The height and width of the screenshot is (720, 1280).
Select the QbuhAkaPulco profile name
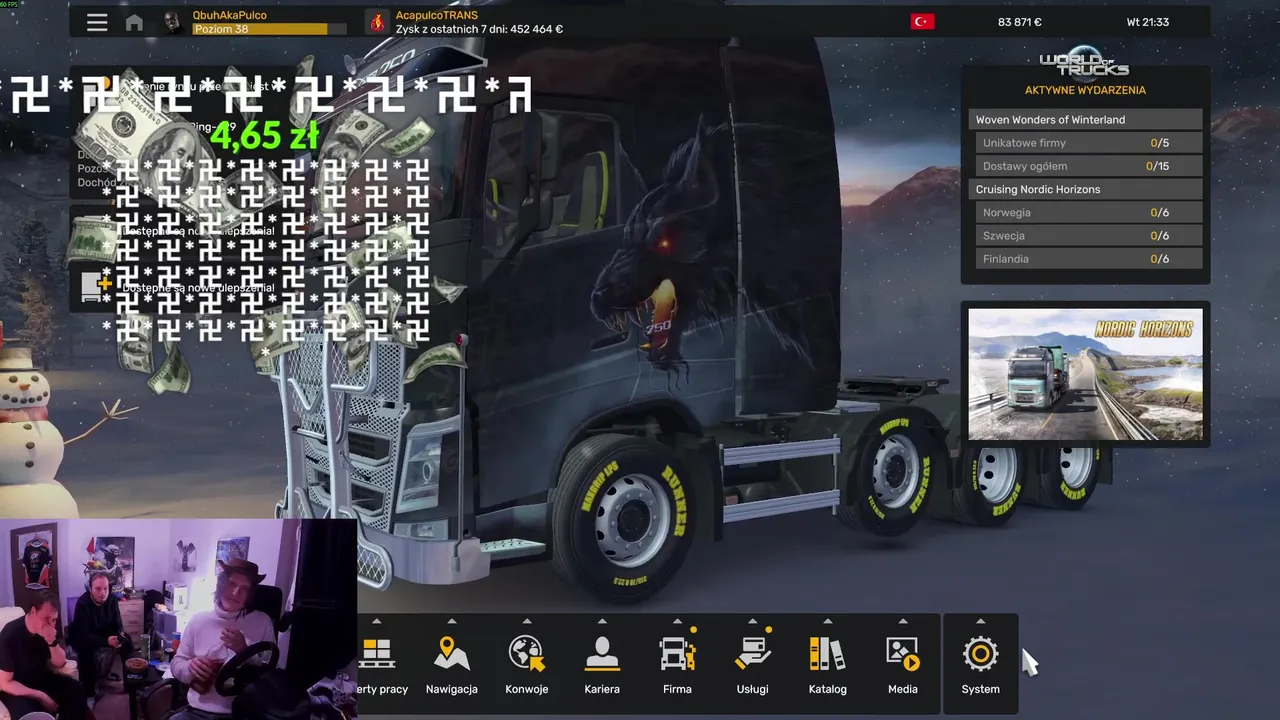229,15
